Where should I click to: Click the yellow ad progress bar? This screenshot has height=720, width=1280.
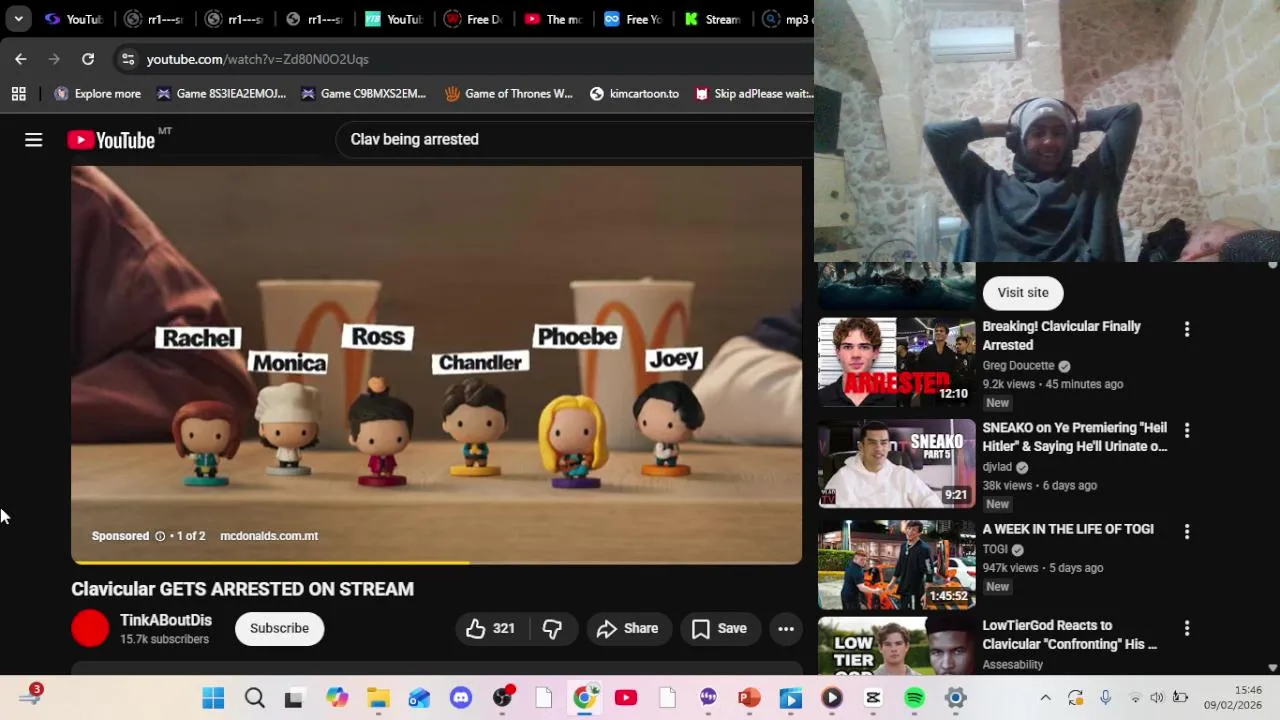pyautogui.click(x=270, y=563)
